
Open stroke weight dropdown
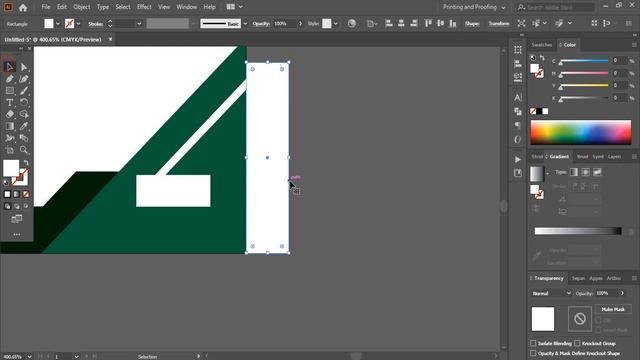pos(139,24)
